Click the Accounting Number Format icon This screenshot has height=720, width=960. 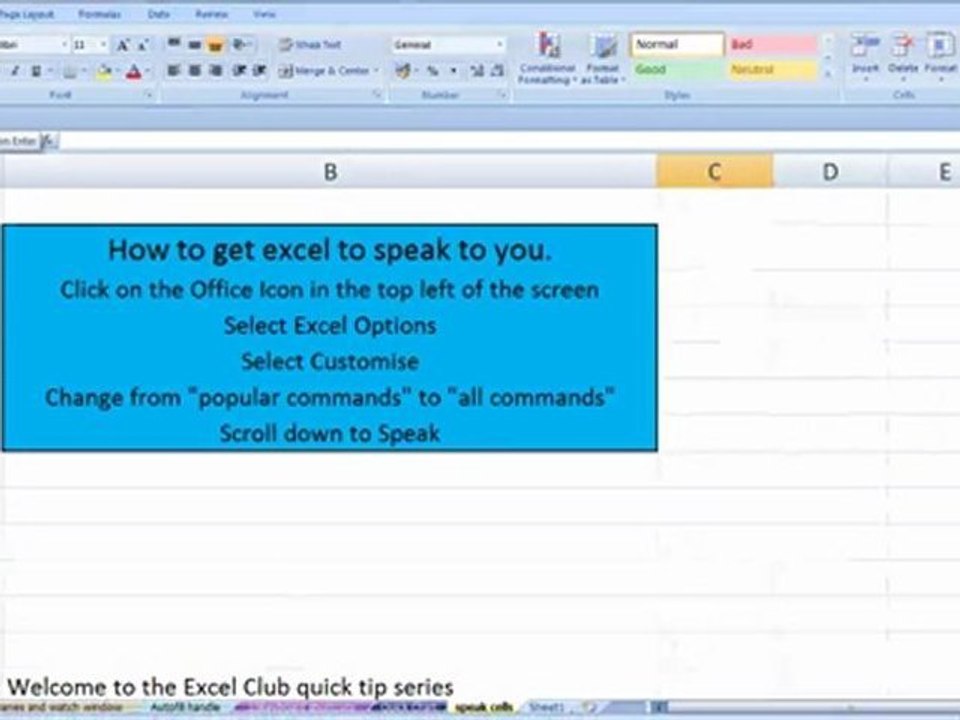(x=403, y=71)
